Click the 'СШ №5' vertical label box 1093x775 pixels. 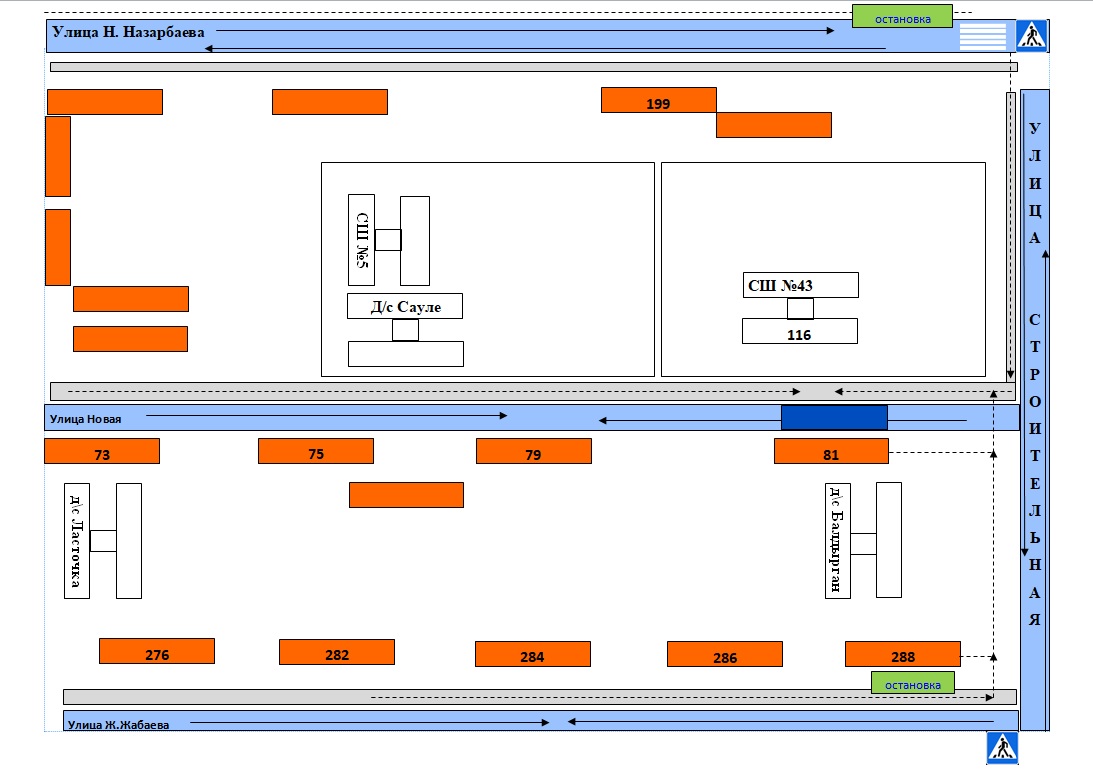361,240
